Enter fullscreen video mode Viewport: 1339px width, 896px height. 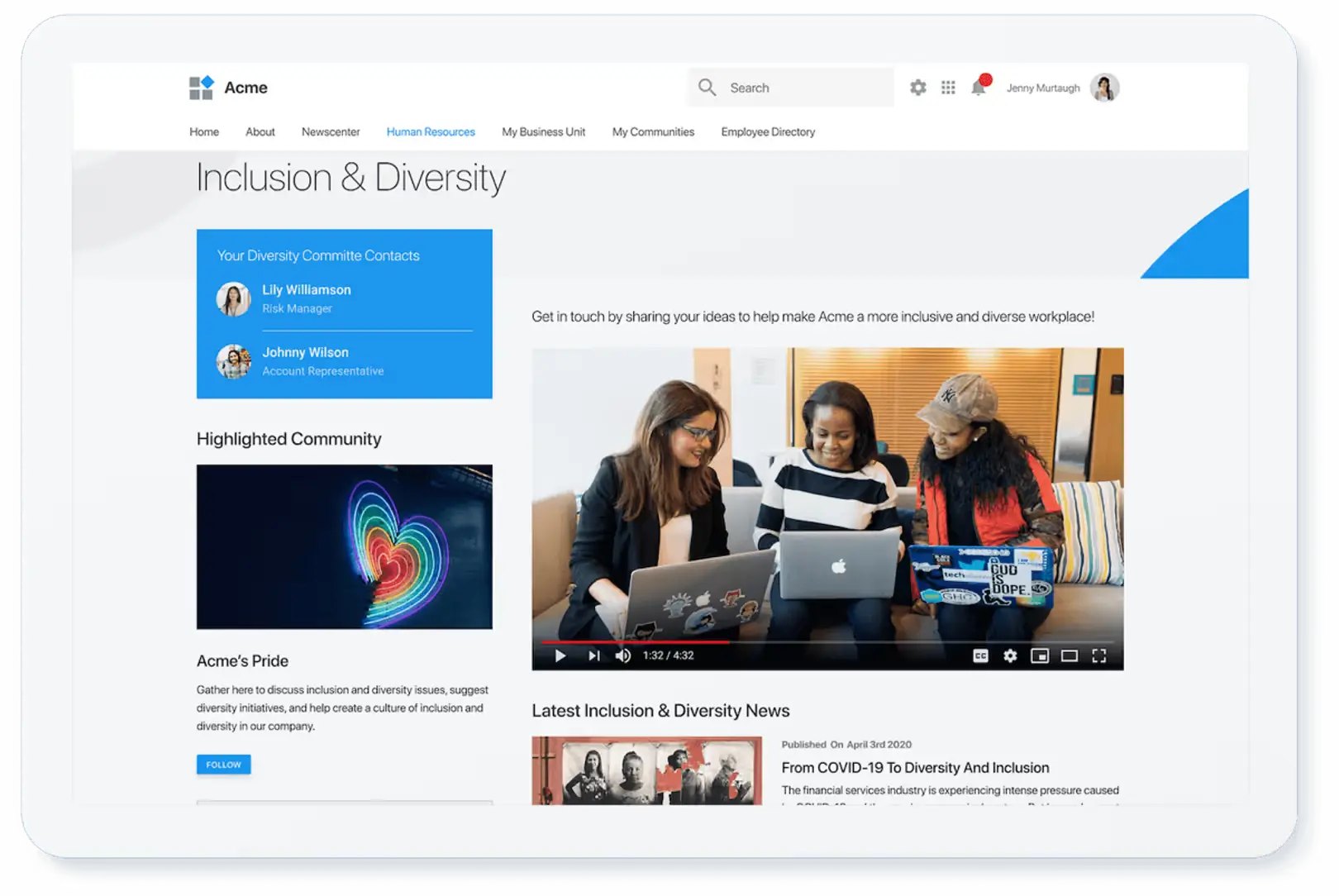[x=1099, y=656]
